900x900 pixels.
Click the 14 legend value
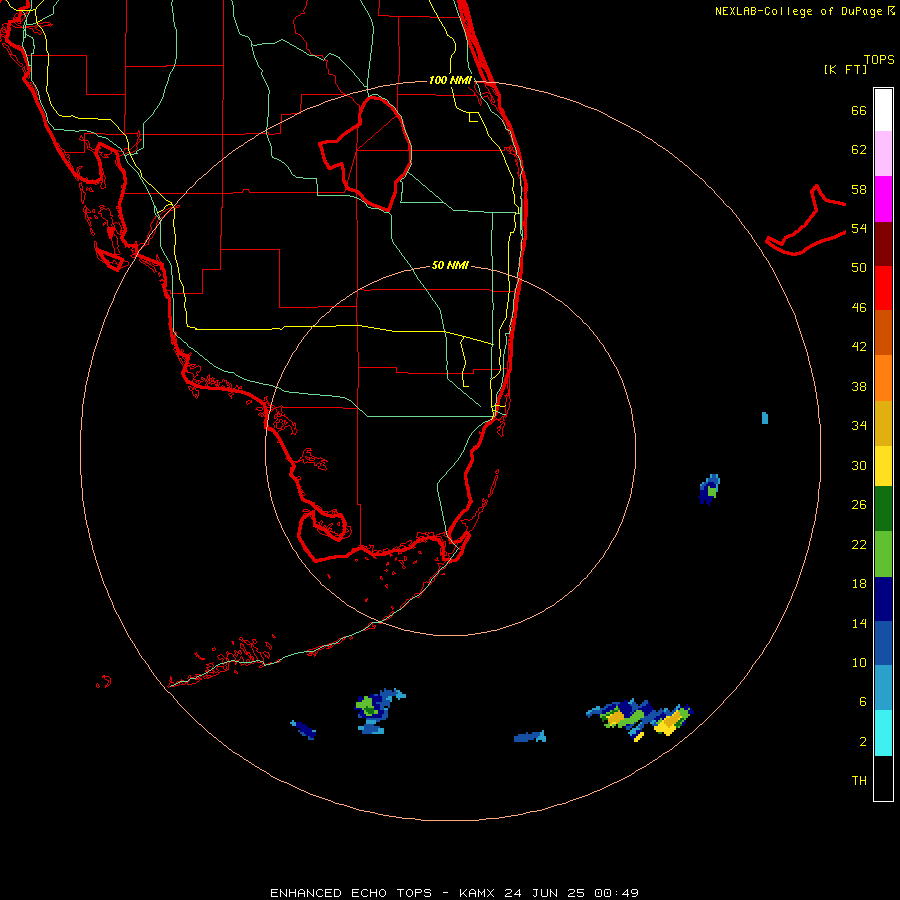click(x=859, y=623)
